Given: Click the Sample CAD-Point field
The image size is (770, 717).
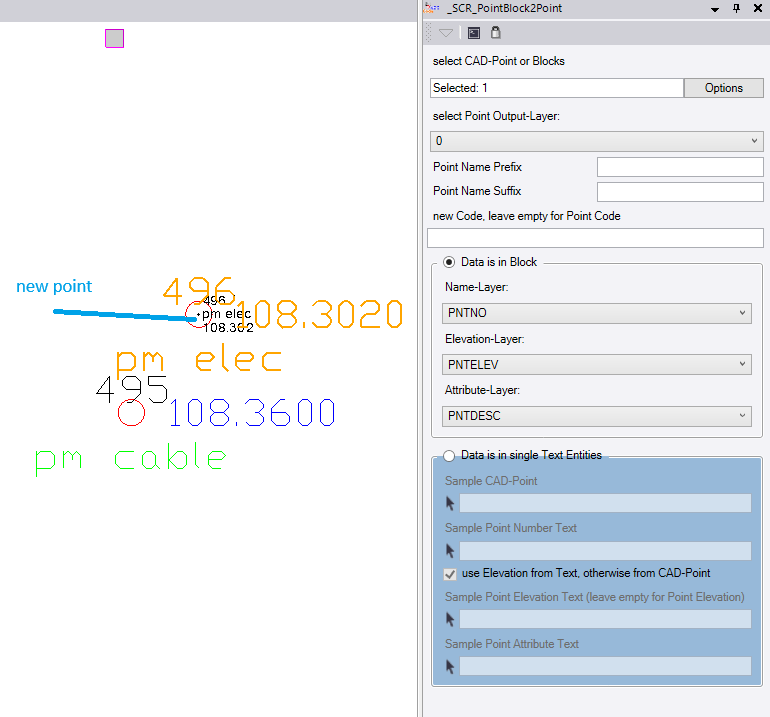Looking at the screenshot, I should tap(605, 503).
